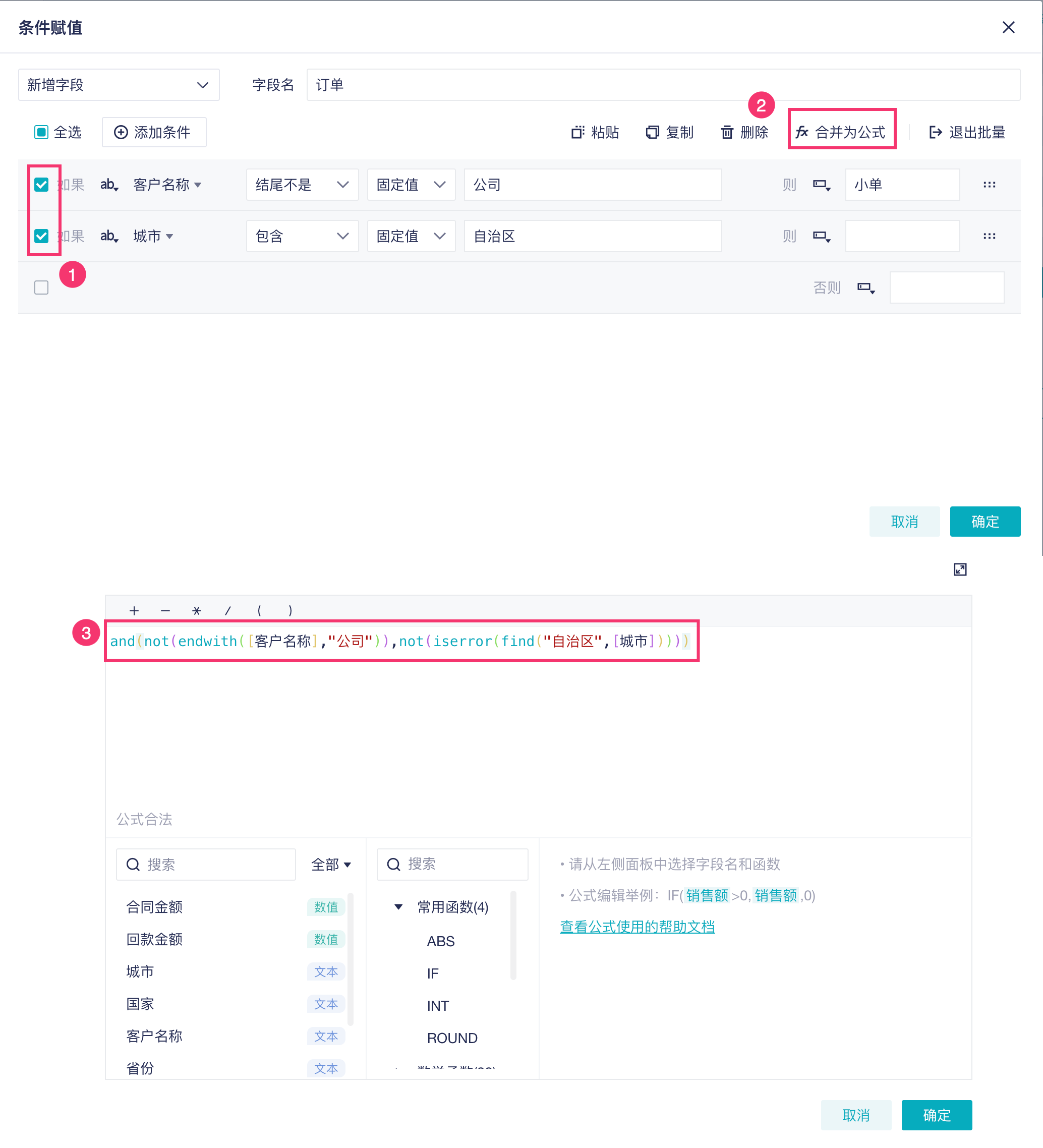Select the 合同金额 field

coord(154,906)
